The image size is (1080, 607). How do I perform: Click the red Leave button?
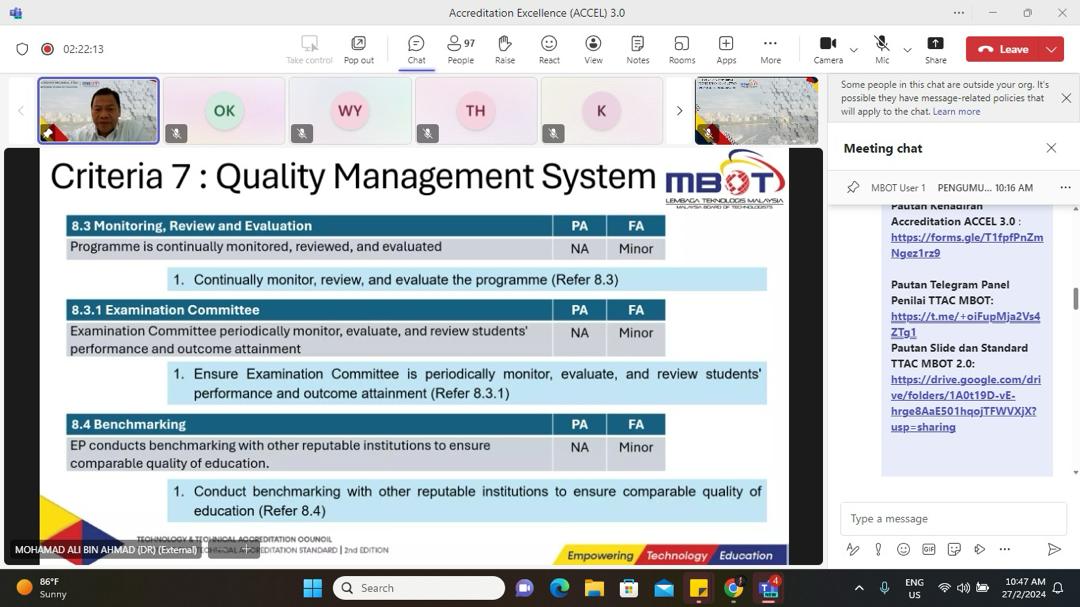click(x=1003, y=49)
